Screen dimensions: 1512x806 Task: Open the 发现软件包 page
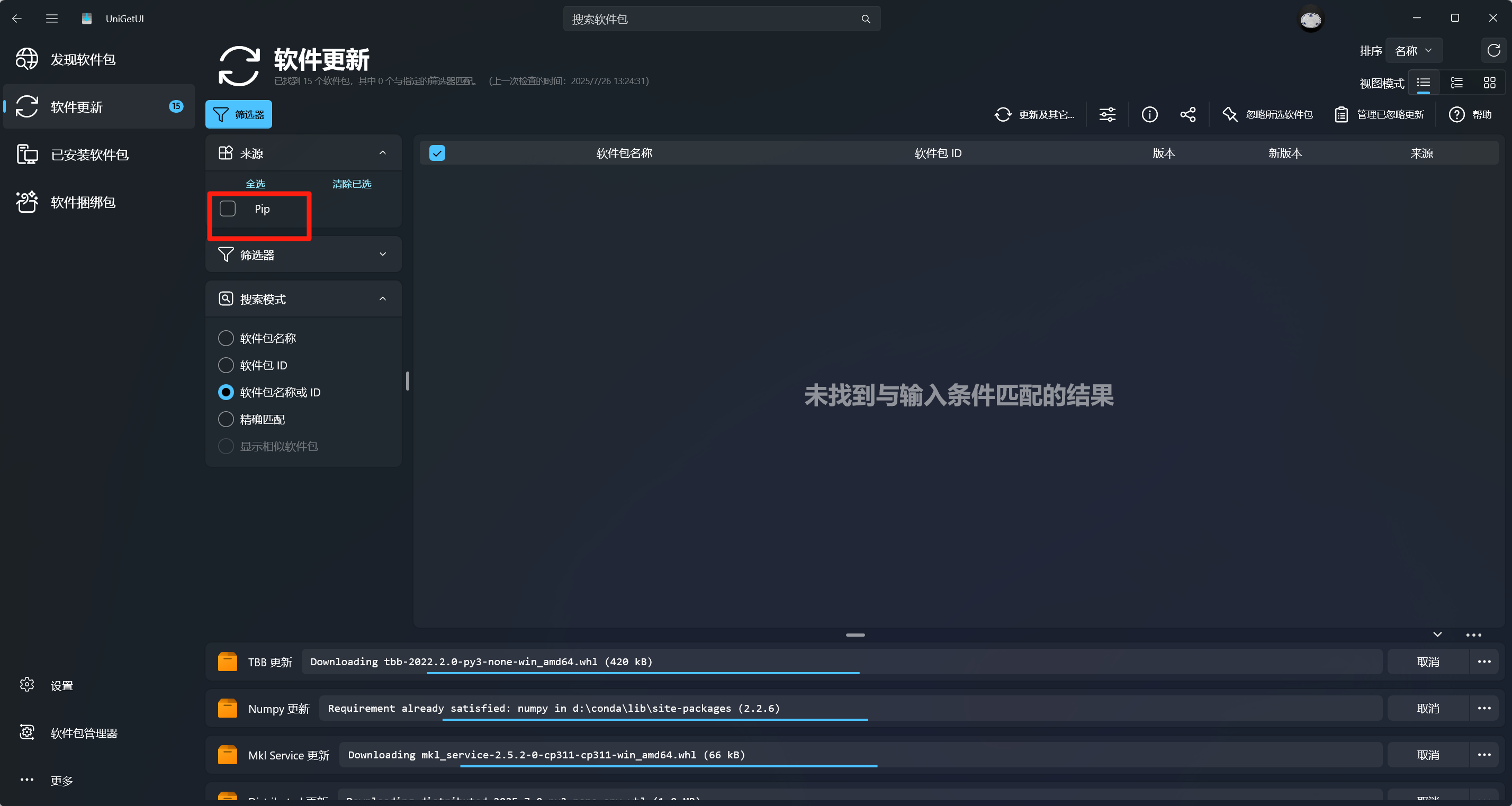point(82,59)
